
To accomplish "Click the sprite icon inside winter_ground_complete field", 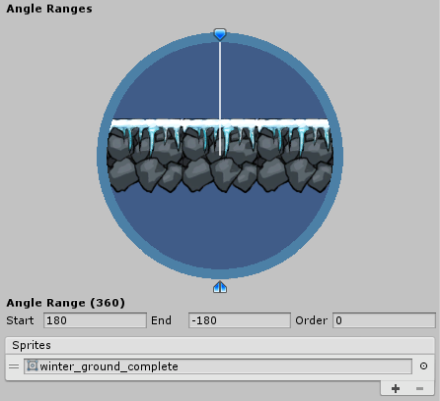I will tap(32, 366).
